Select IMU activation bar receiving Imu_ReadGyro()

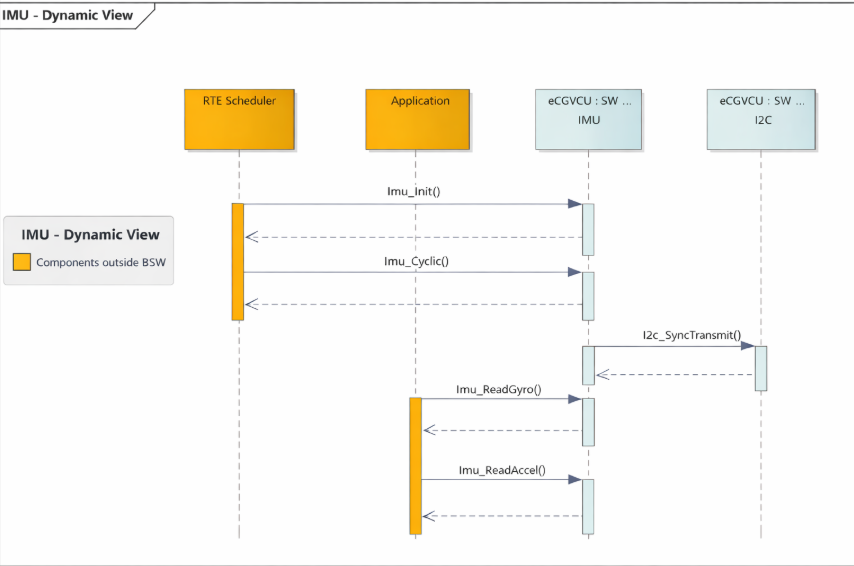(x=588, y=422)
